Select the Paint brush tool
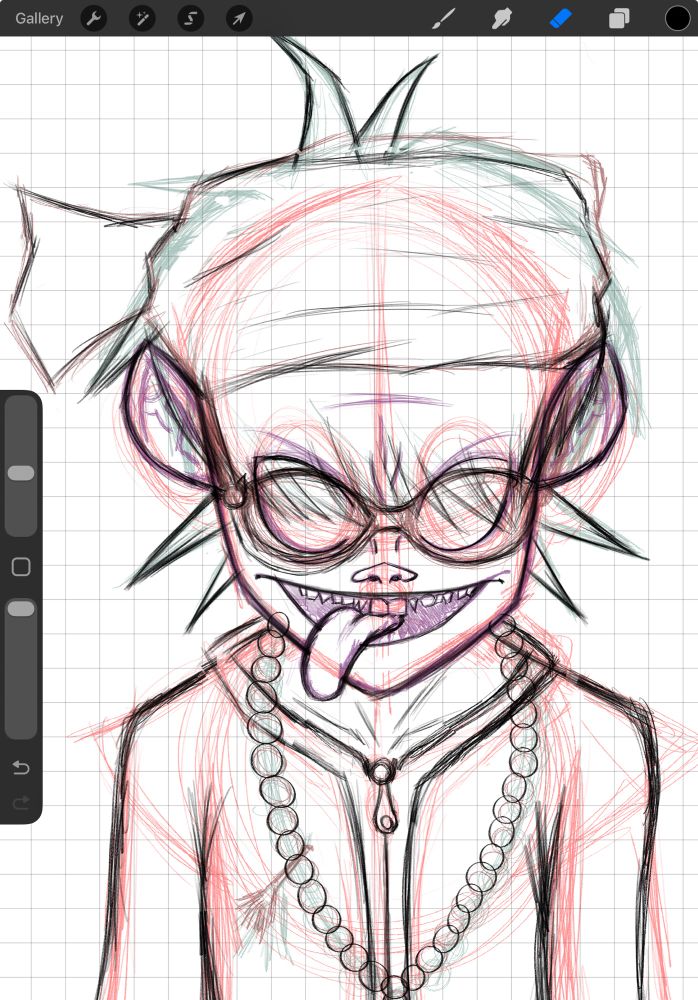The height and width of the screenshot is (1000, 698). point(443,18)
